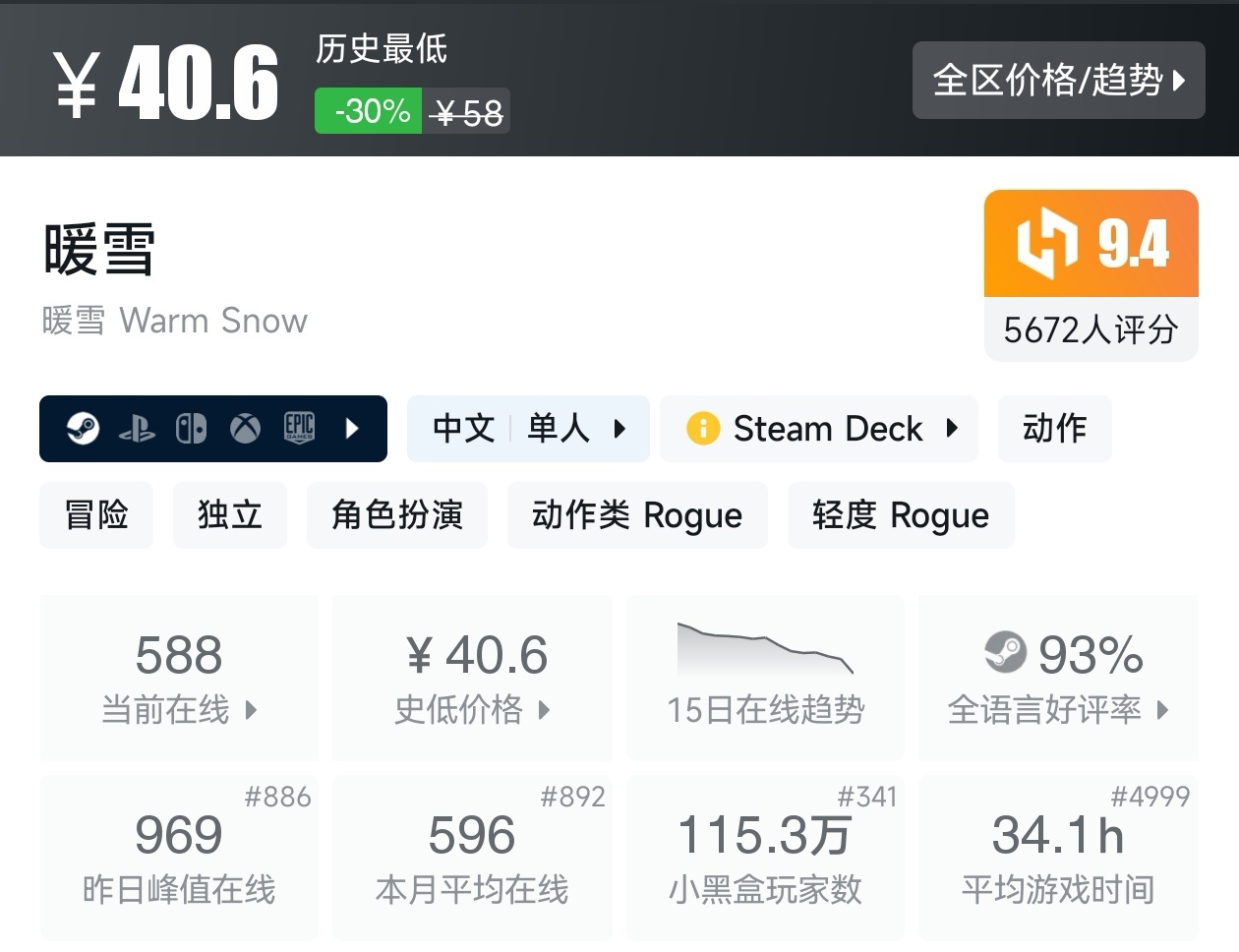Click the Steam Deck yellow info icon
The image size is (1239, 952).
coord(703,429)
